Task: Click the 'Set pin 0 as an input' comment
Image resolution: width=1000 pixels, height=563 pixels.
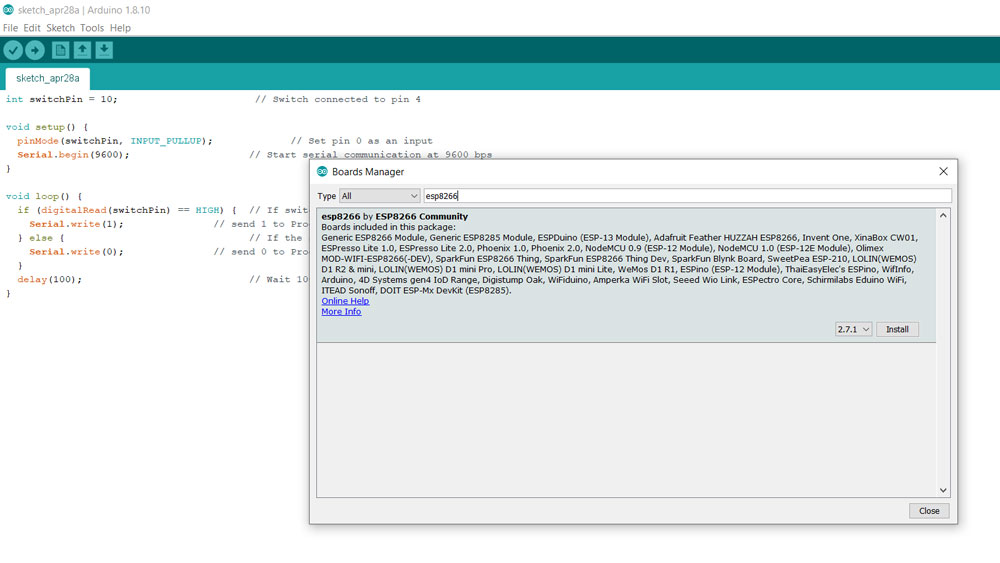Action: [362, 141]
